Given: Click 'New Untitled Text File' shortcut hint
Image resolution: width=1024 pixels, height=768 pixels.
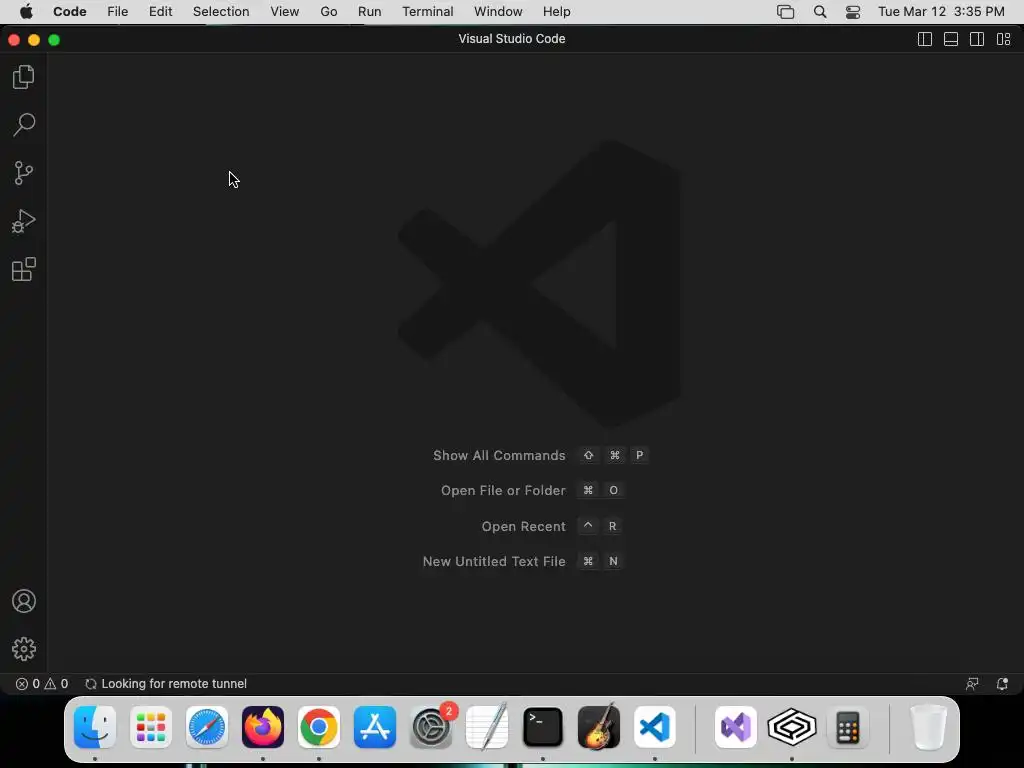Looking at the screenshot, I should (522, 561).
